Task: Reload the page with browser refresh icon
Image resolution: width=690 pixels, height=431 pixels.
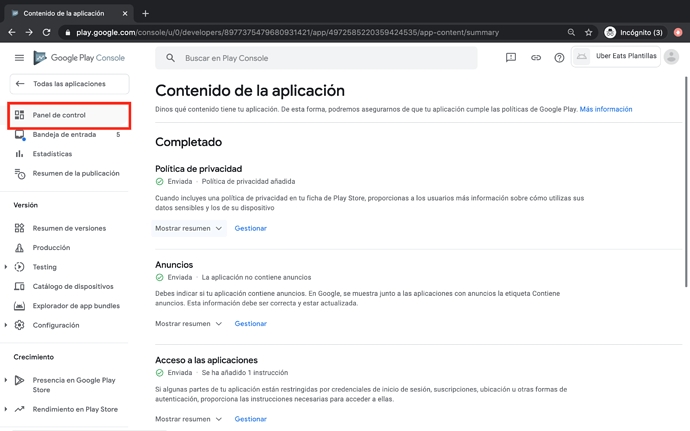Action: click(46, 32)
